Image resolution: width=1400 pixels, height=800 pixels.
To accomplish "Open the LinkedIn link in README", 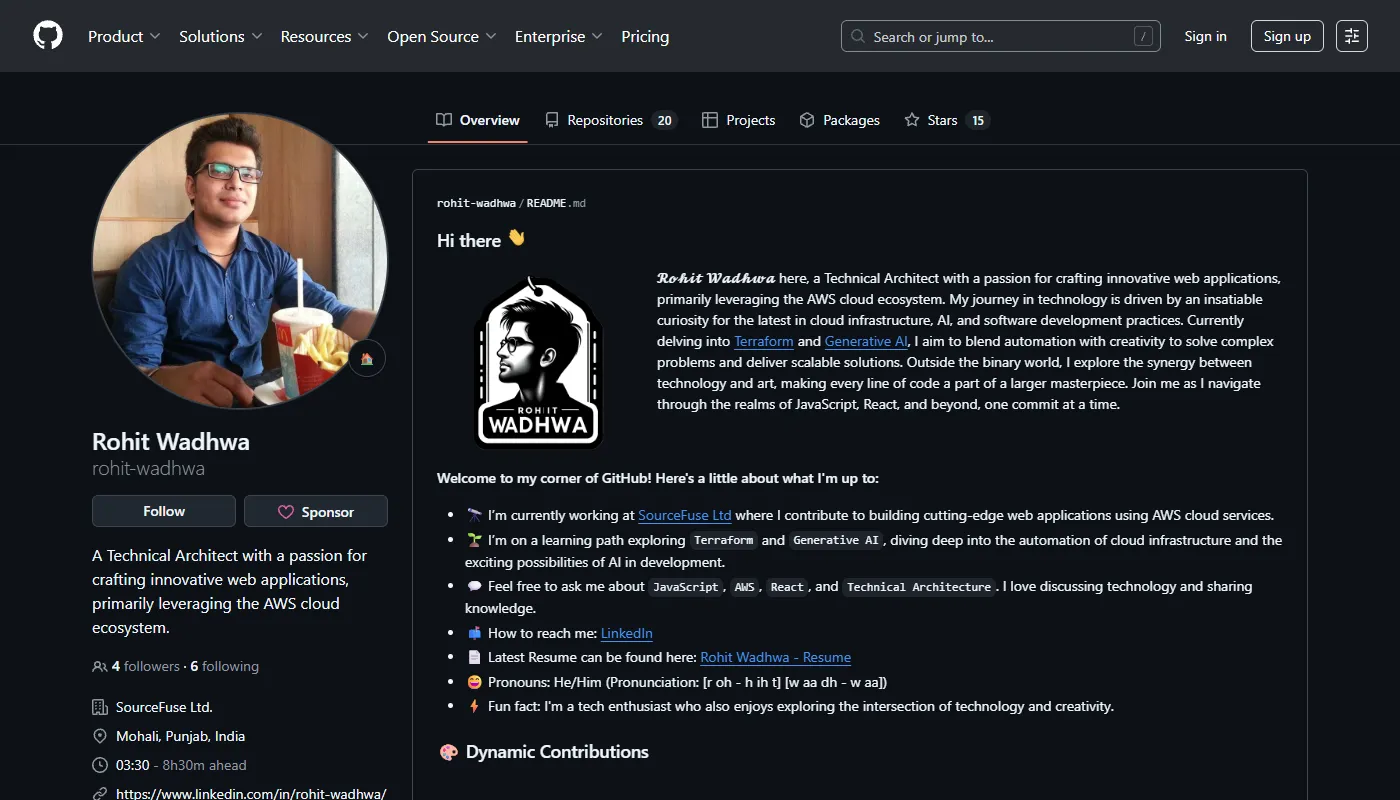I will [627, 633].
